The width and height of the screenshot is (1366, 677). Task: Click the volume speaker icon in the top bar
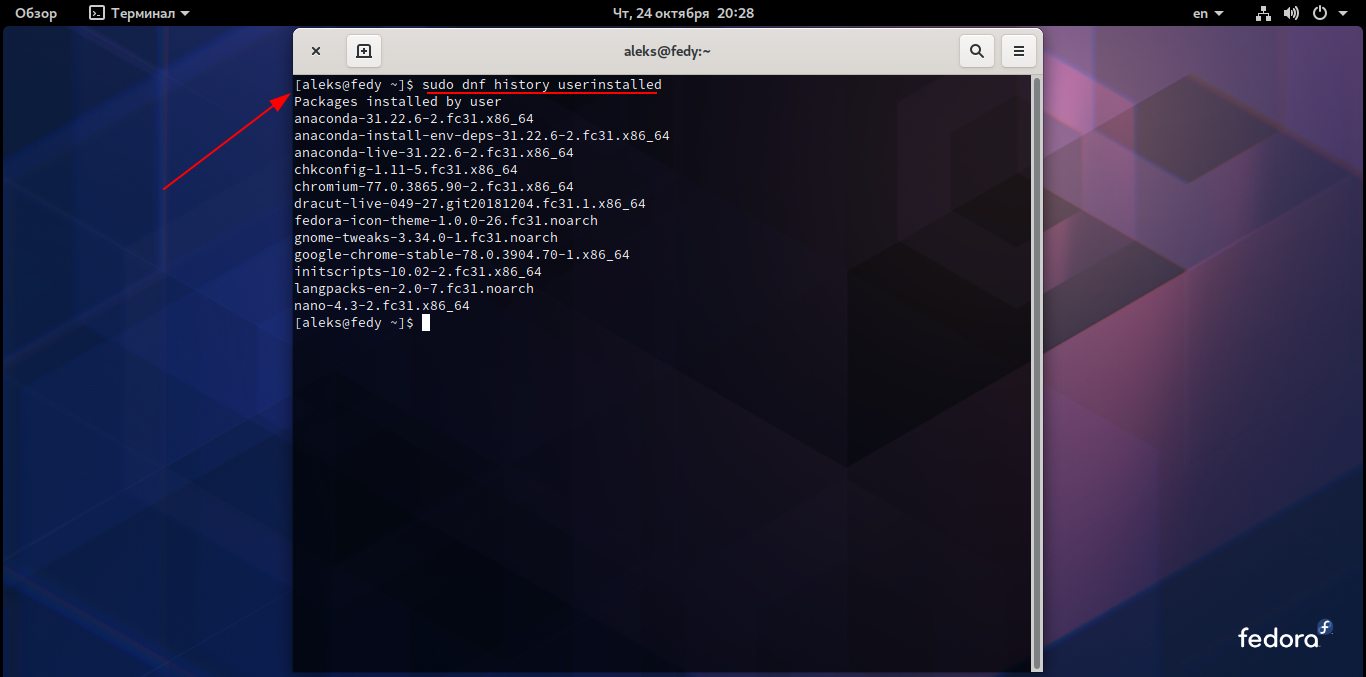1290,13
